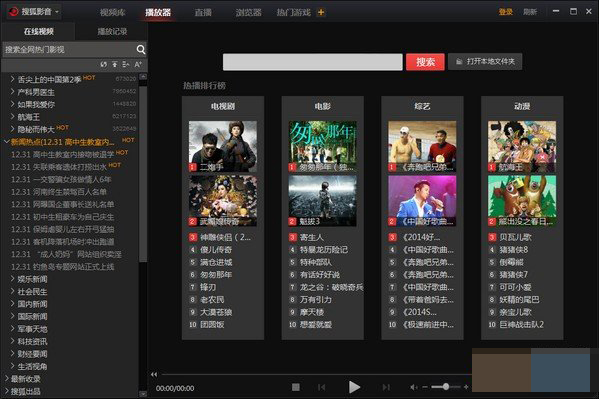The height and width of the screenshot is (399, 599).
Task: Open 特种部队 in the 电影 ranking
Action: [x=316, y=262]
